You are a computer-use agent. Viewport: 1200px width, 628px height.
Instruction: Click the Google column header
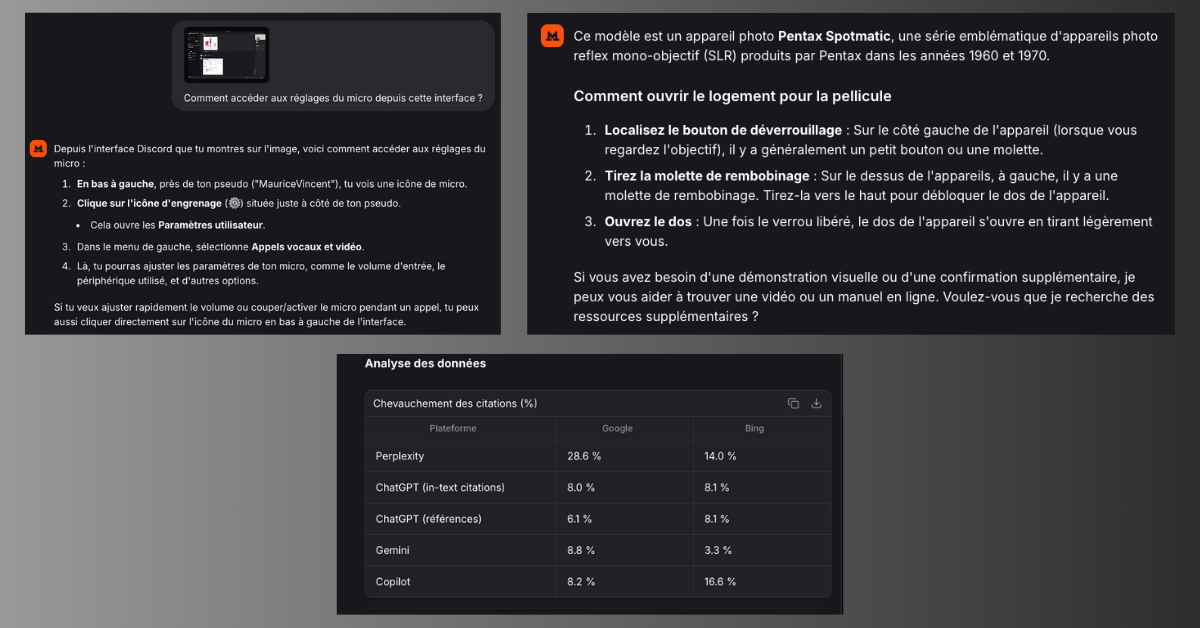617,428
